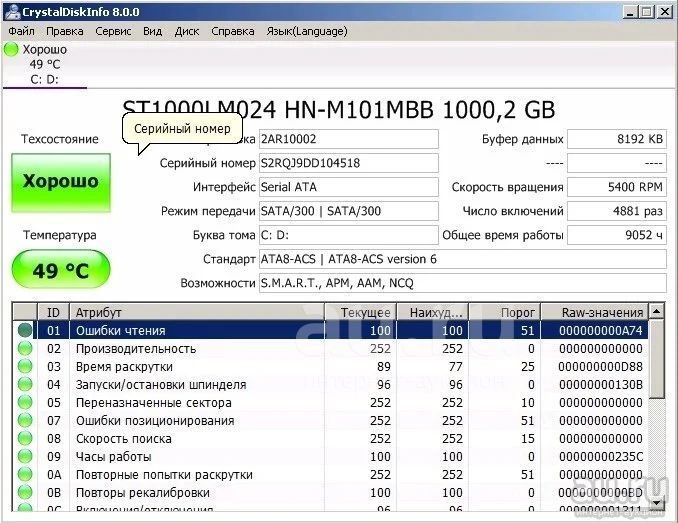Open the Правка menu
This screenshot has width=678, height=523.
tap(64, 31)
